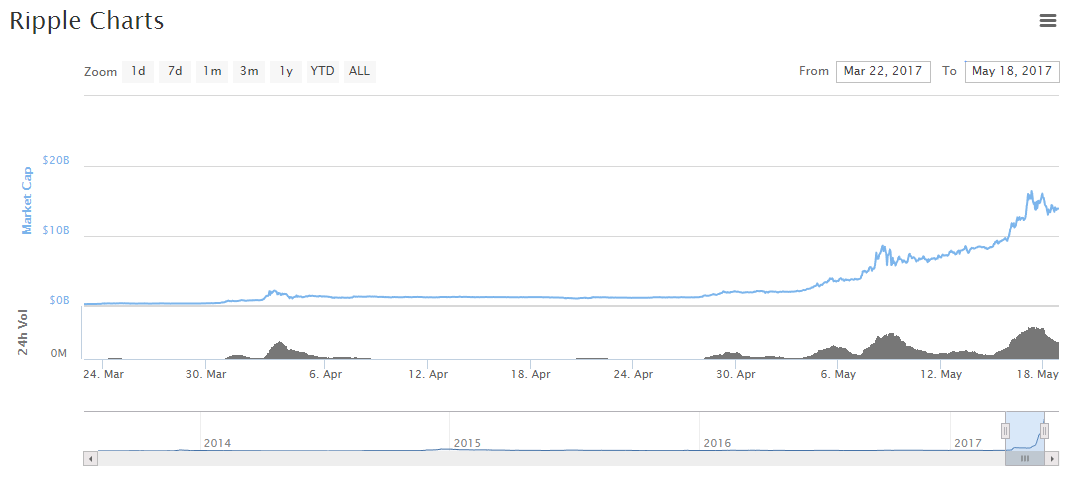Set zoom to 1d
The height and width of the screenshot is (480, 1075).
pos(138,71)
